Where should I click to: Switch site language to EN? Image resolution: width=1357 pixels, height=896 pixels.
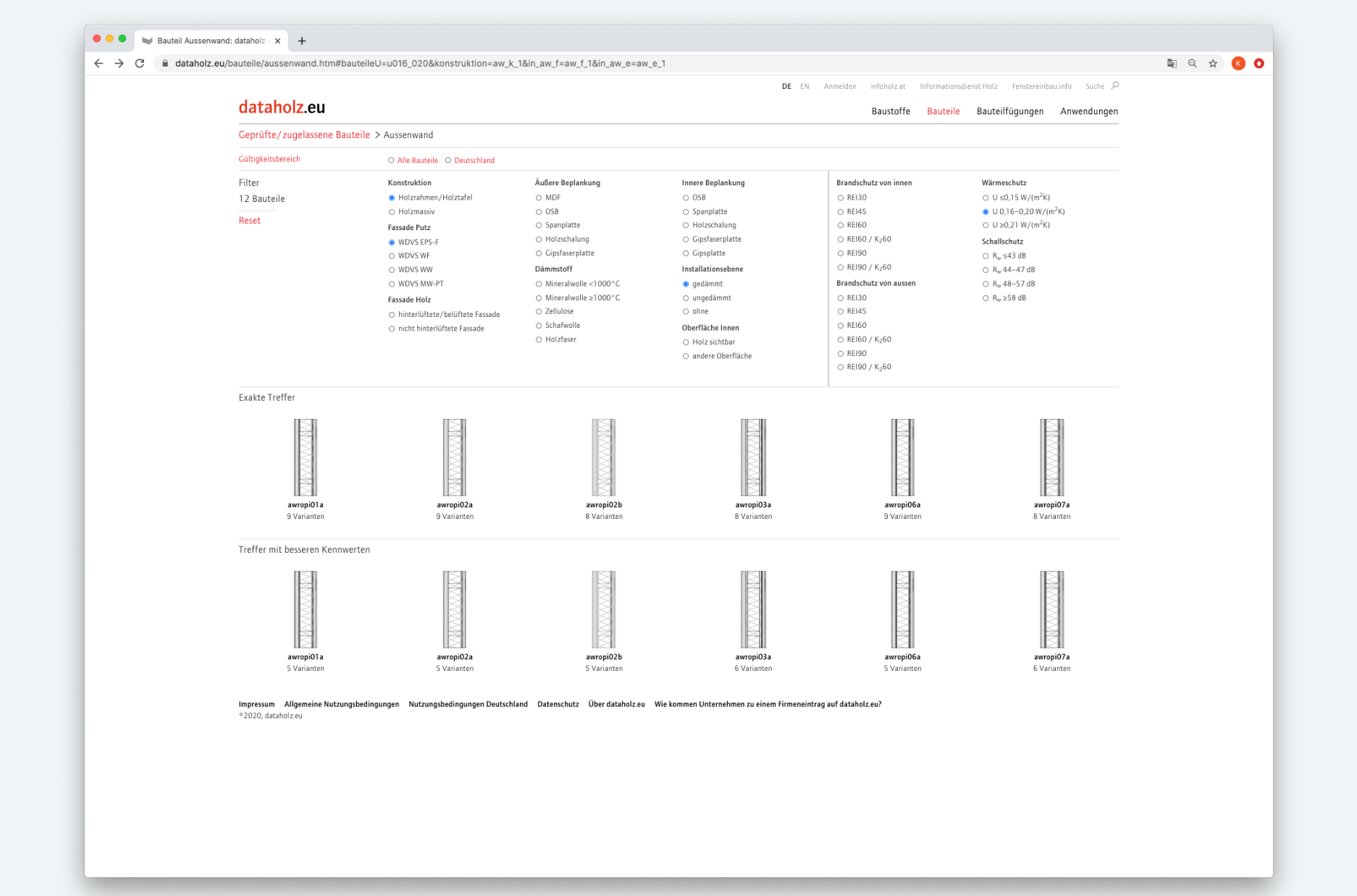(804, 86)
